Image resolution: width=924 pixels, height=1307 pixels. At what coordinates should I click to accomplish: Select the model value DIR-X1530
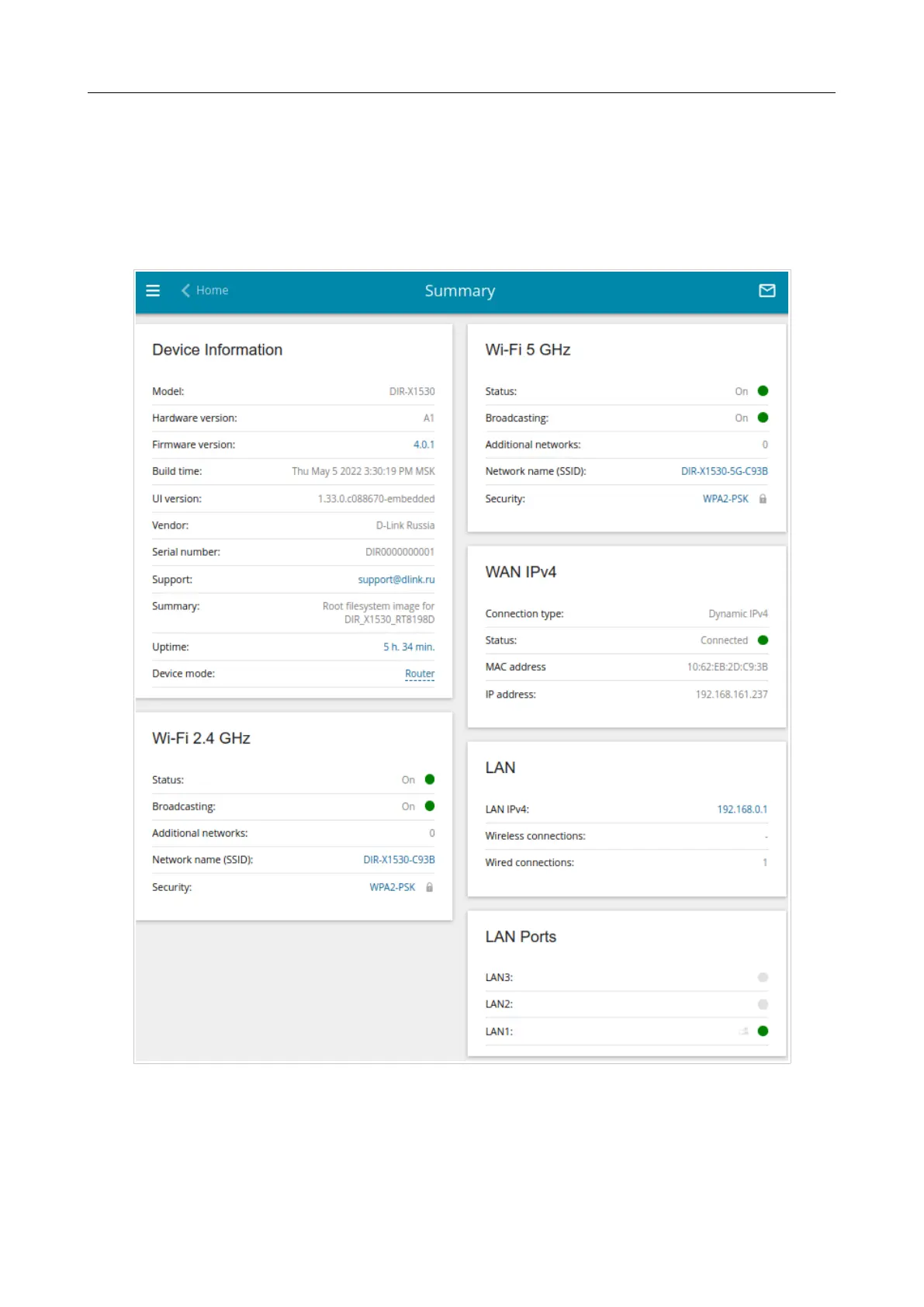tap(412, 392)
